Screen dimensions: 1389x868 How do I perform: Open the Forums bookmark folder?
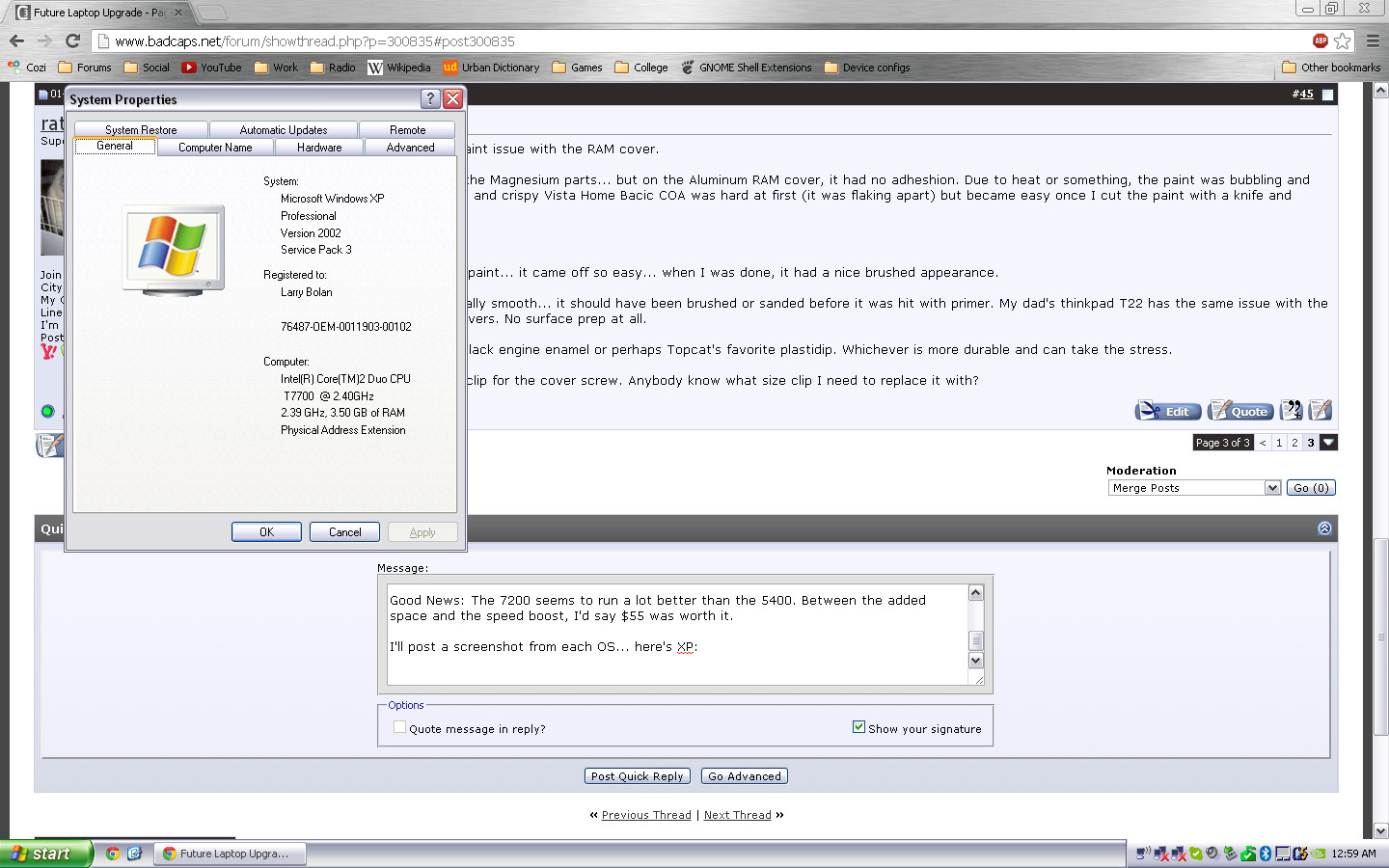85,68
